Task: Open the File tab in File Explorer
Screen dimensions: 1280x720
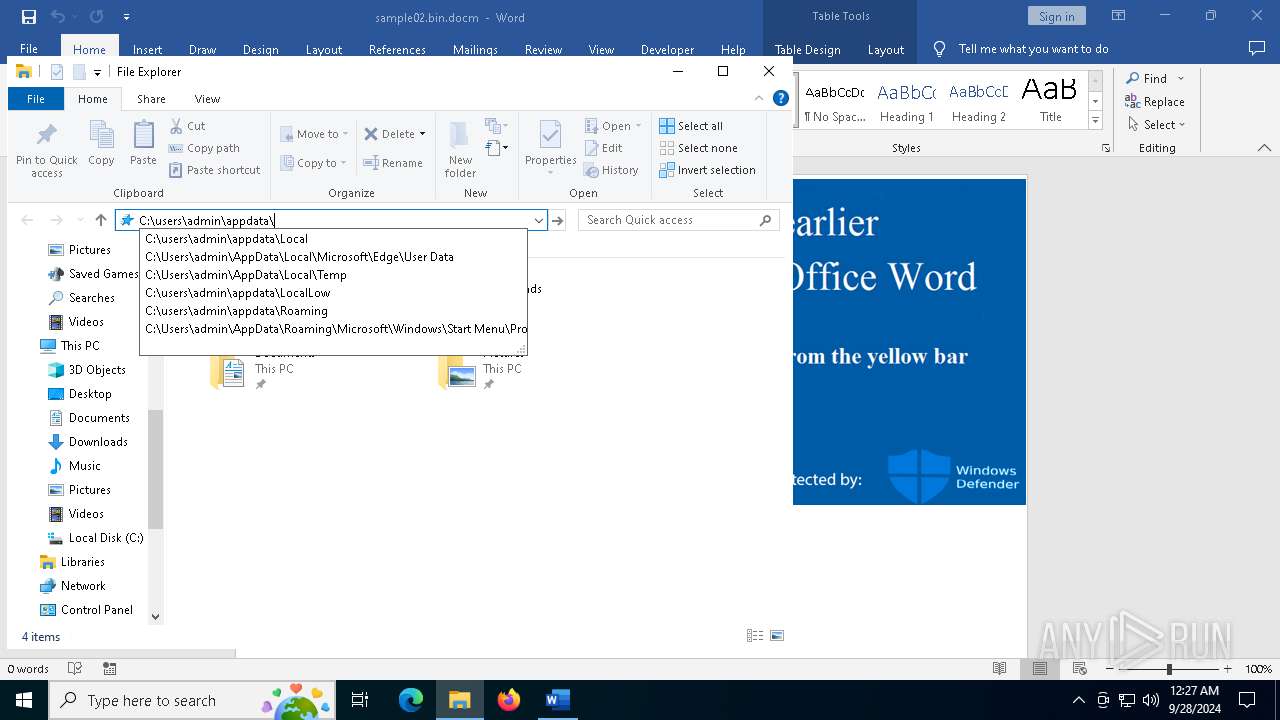Action: [36, 99]
